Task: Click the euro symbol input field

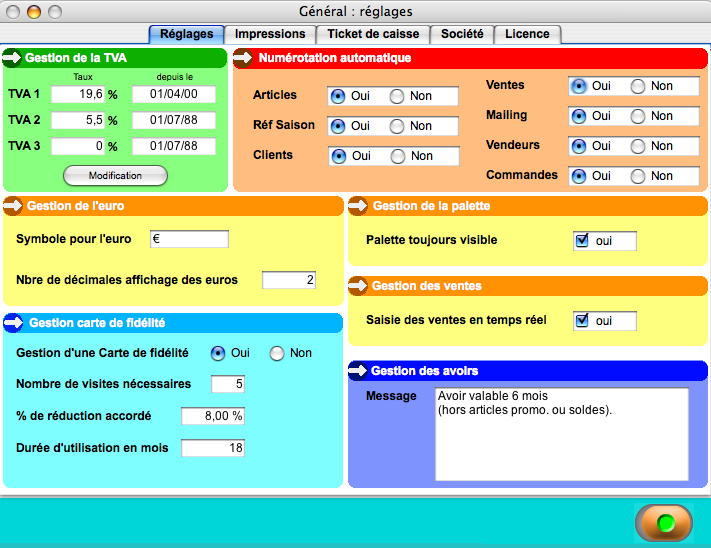Action: (189, 239)
